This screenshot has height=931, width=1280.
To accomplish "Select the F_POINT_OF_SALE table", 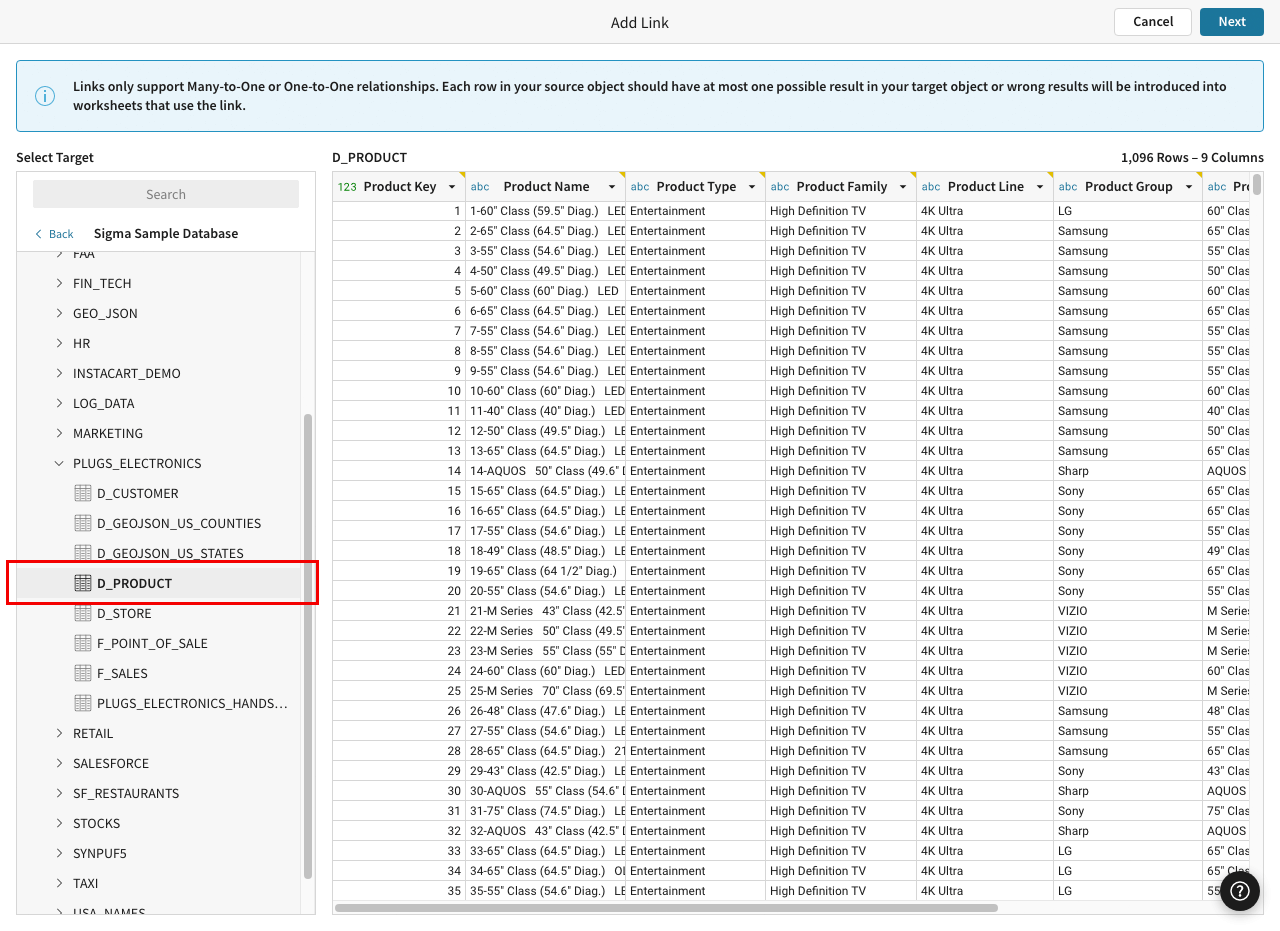I will tap(158, 643).
